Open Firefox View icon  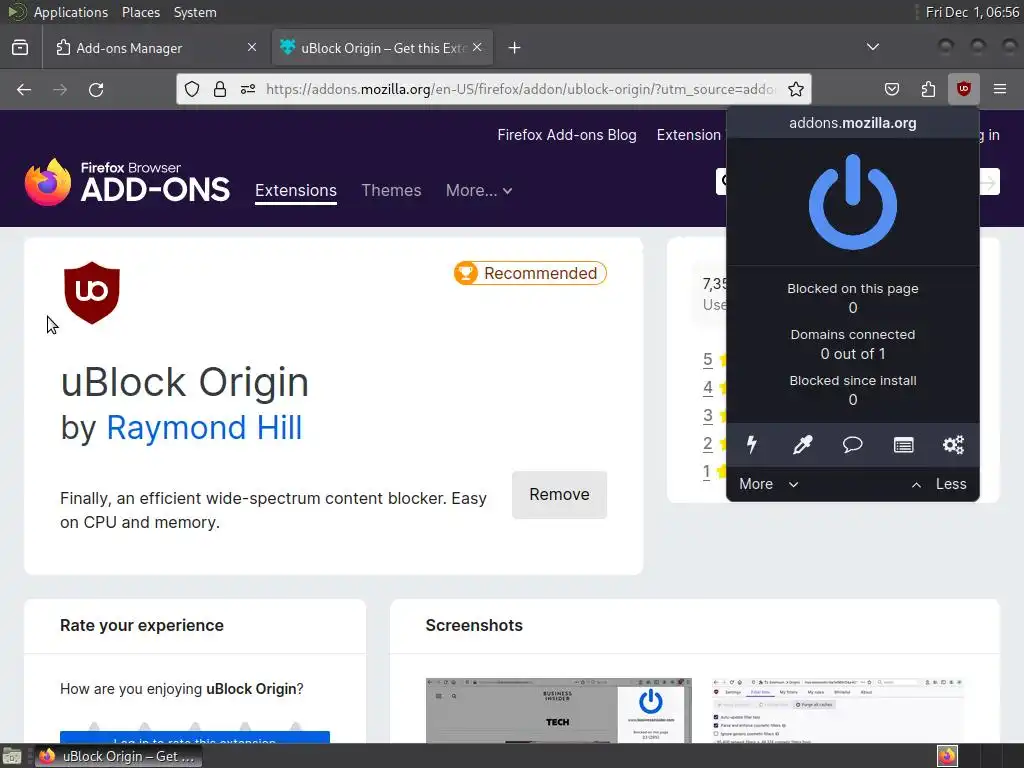coord(20,48)
